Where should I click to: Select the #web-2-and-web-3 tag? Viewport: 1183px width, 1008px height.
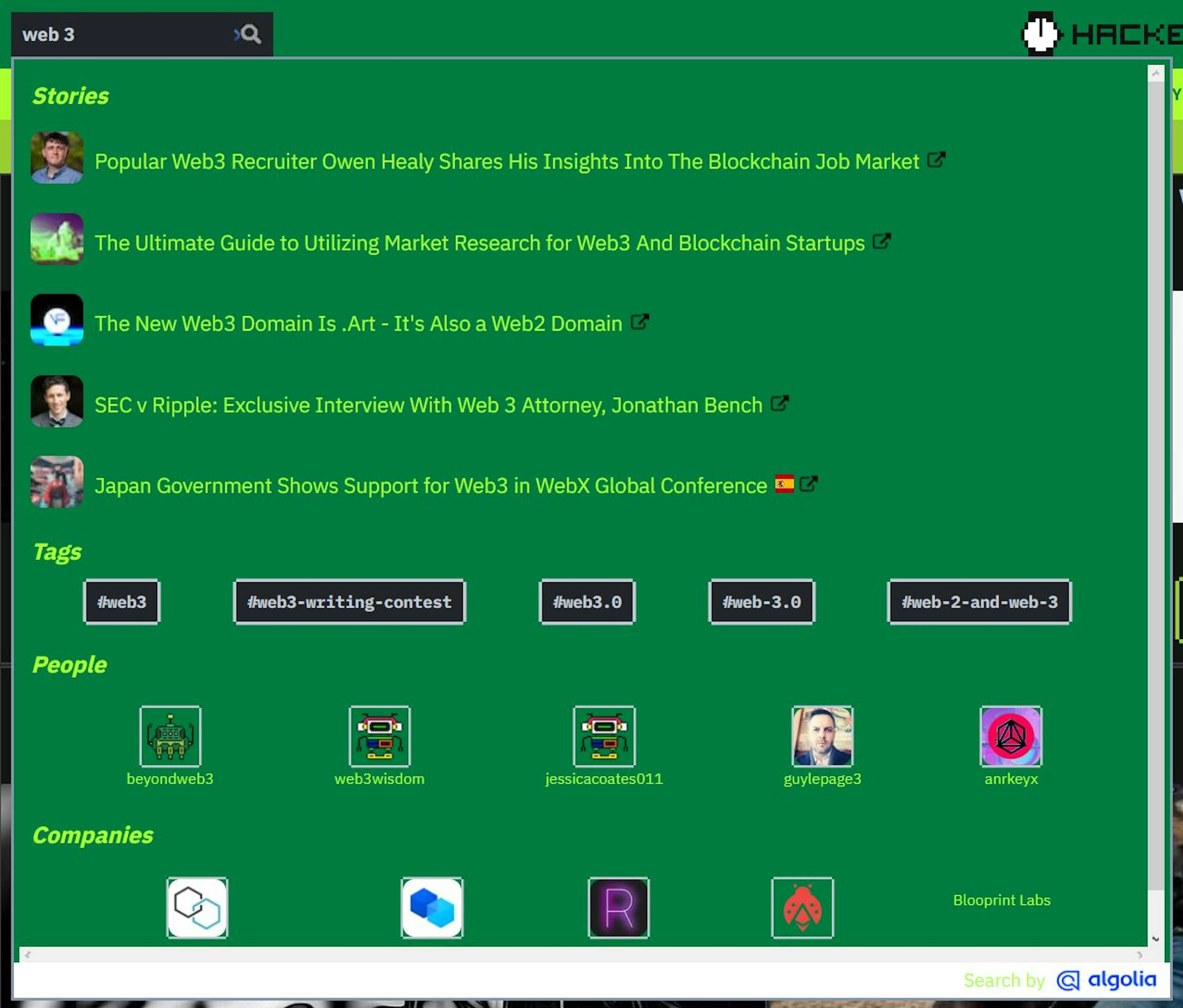click(980, 602)
